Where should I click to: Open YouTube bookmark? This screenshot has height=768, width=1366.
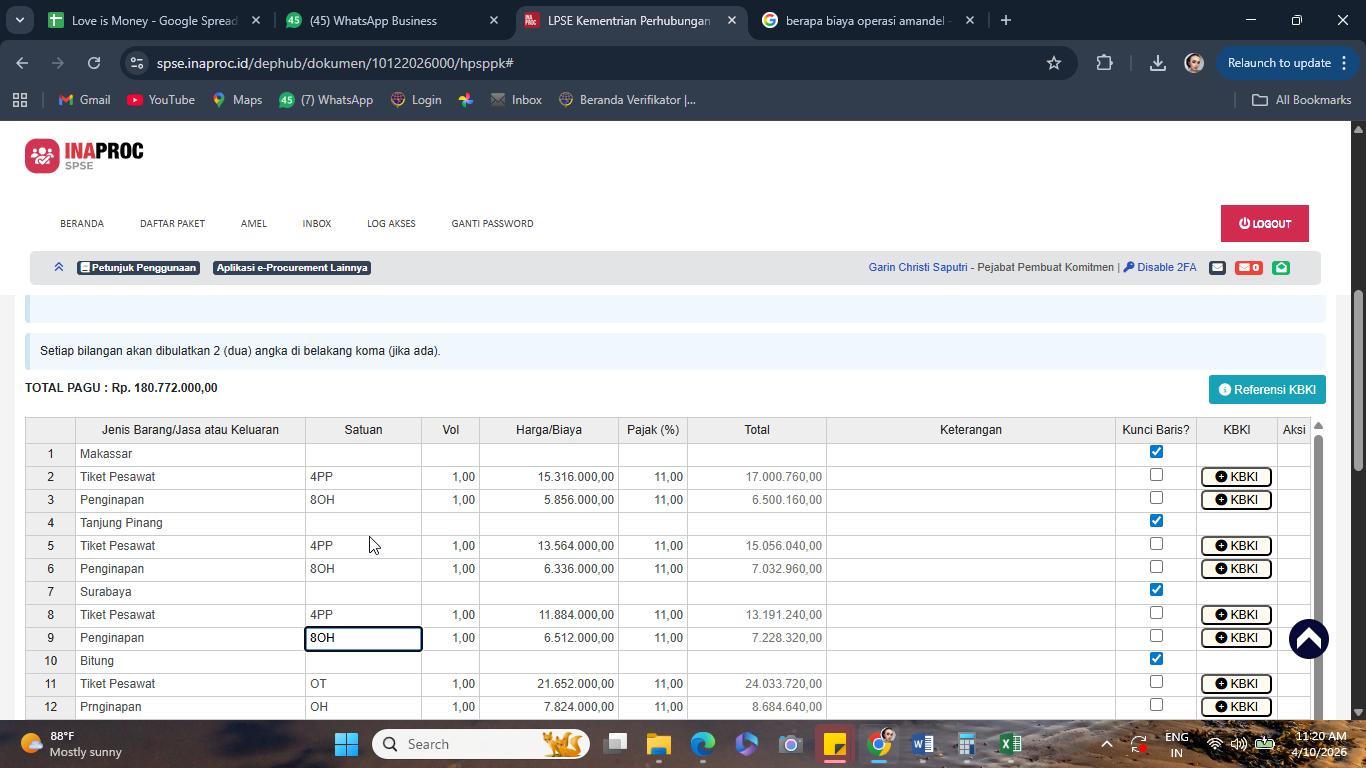(x=161, y=100)
